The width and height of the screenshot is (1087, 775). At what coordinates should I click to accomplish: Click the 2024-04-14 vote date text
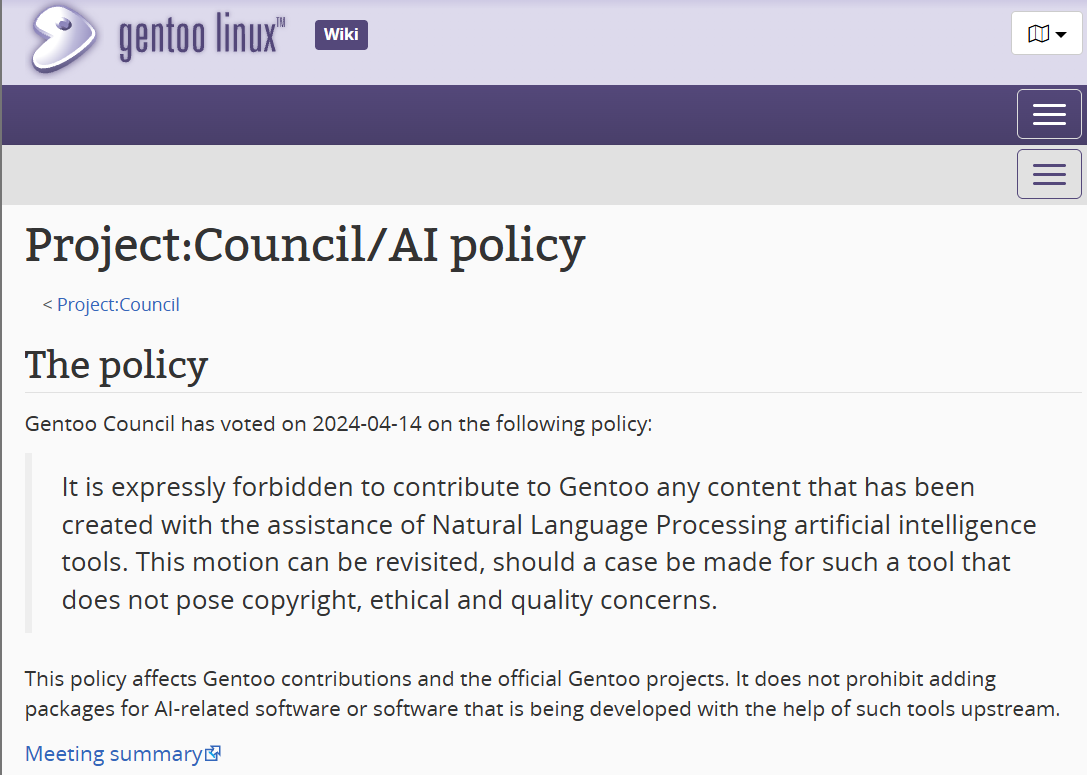pos(367,424)
